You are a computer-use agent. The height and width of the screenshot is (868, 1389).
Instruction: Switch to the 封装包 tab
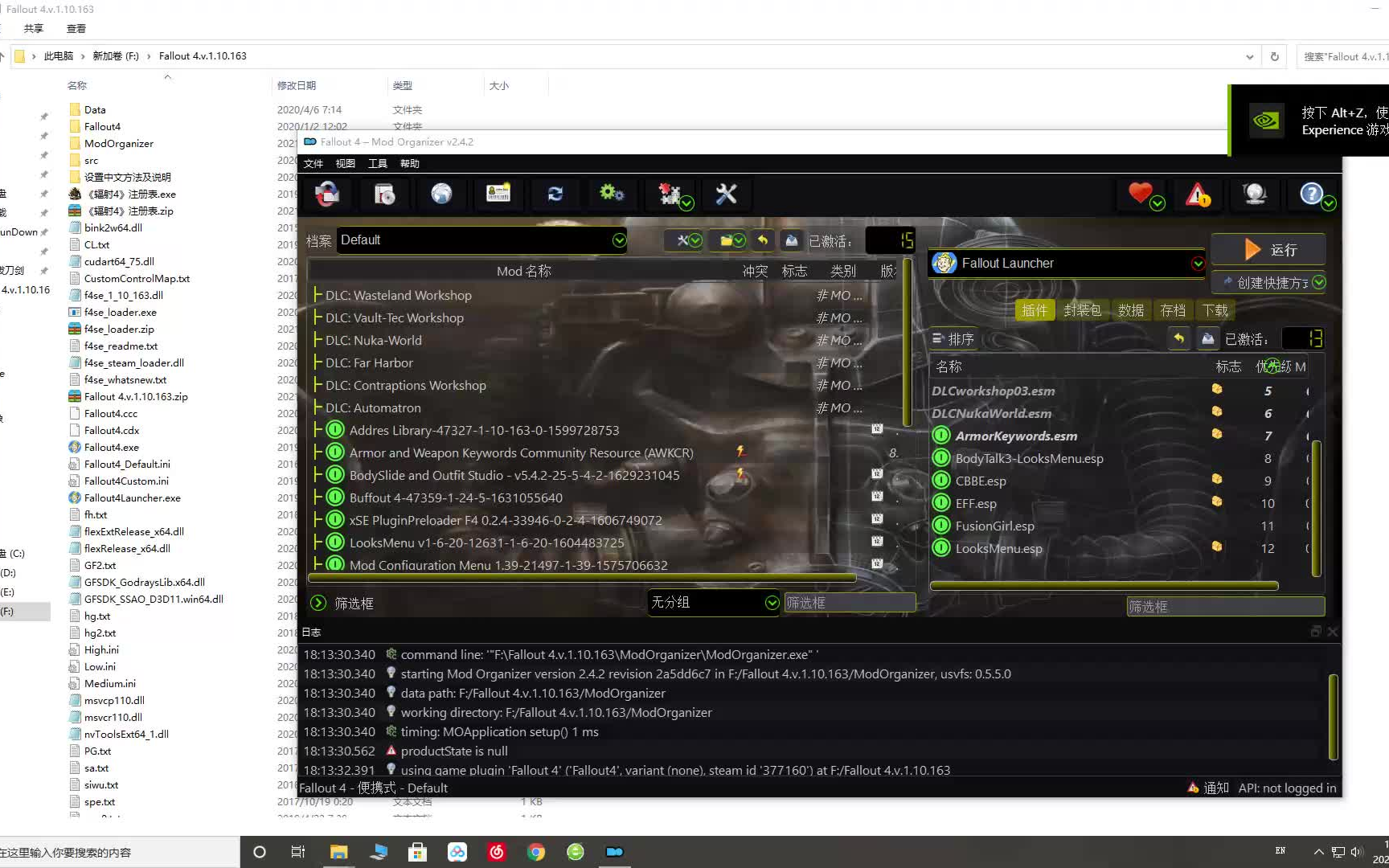click(1082, 310)
